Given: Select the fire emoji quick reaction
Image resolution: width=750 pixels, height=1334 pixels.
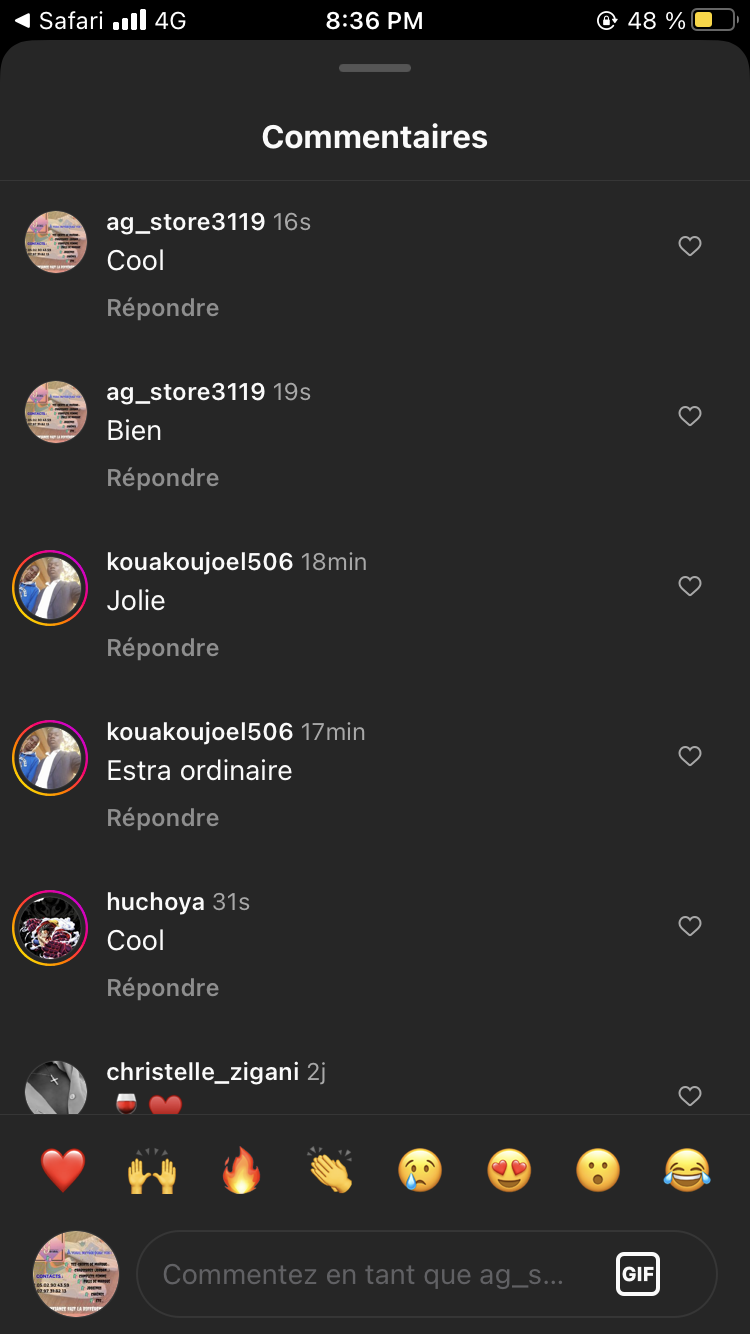Looking at the screenshot, I should point(241,1169).
